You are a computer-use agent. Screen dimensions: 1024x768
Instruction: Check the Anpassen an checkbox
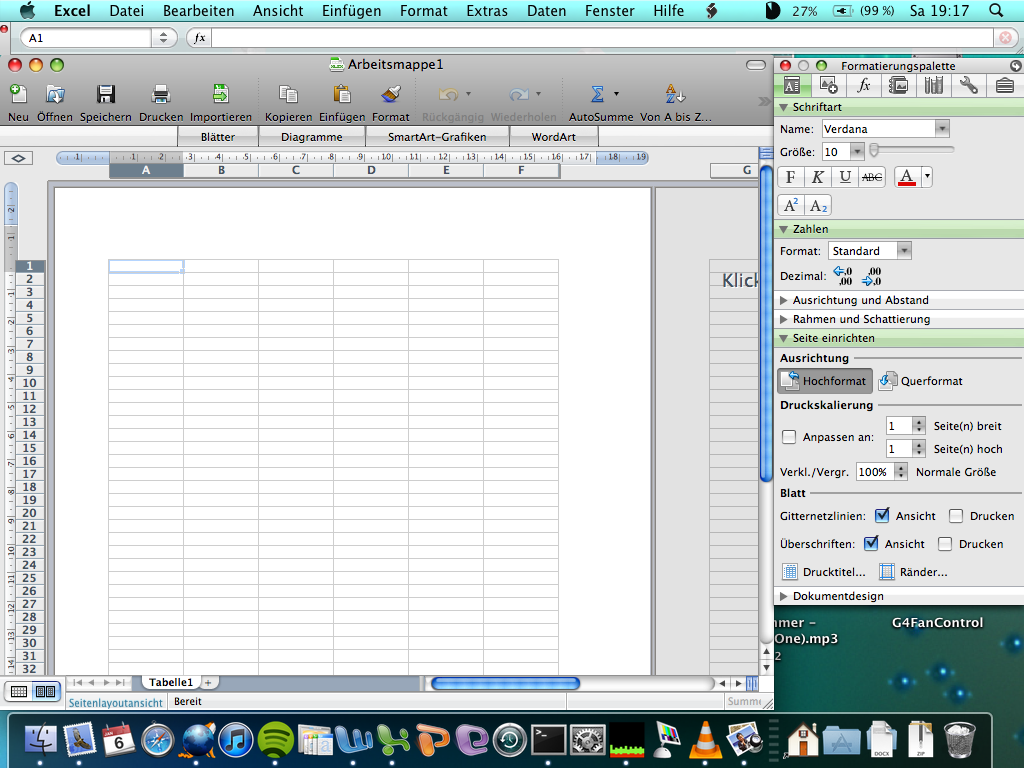tap(789, 436)
